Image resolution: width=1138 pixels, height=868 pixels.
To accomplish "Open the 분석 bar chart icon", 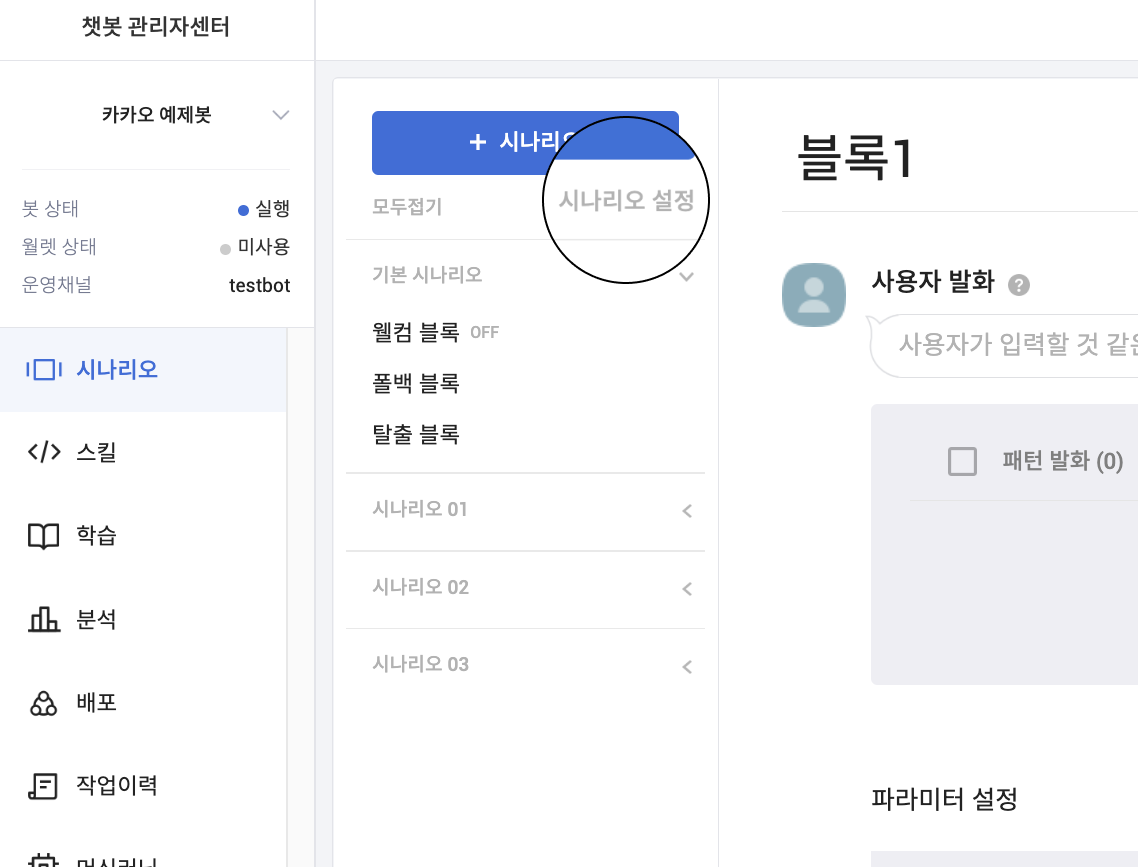I will [x=44, y=620].
